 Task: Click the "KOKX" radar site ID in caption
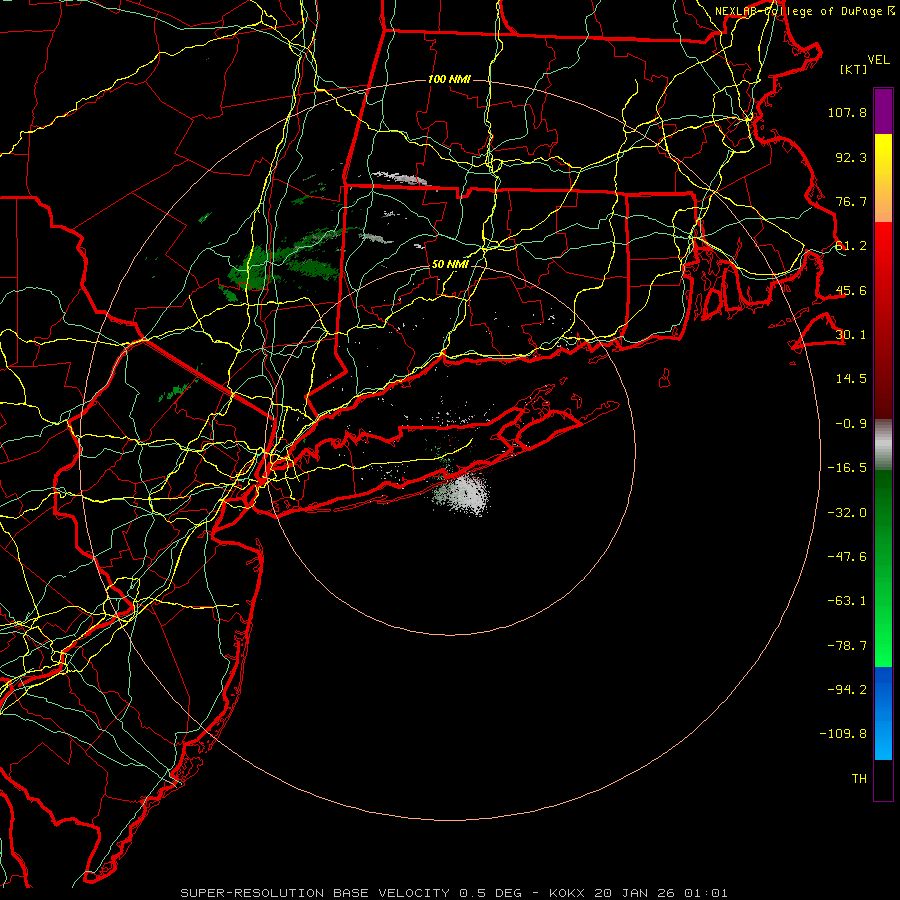coord(567,893)
